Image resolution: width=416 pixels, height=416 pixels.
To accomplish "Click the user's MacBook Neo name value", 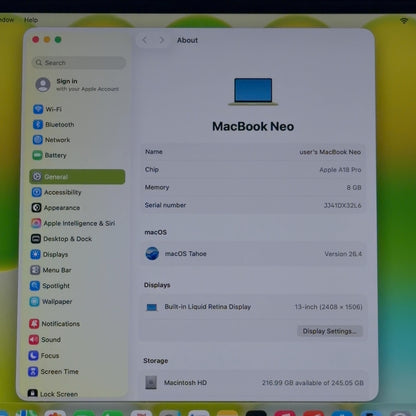I will [330, 152].
